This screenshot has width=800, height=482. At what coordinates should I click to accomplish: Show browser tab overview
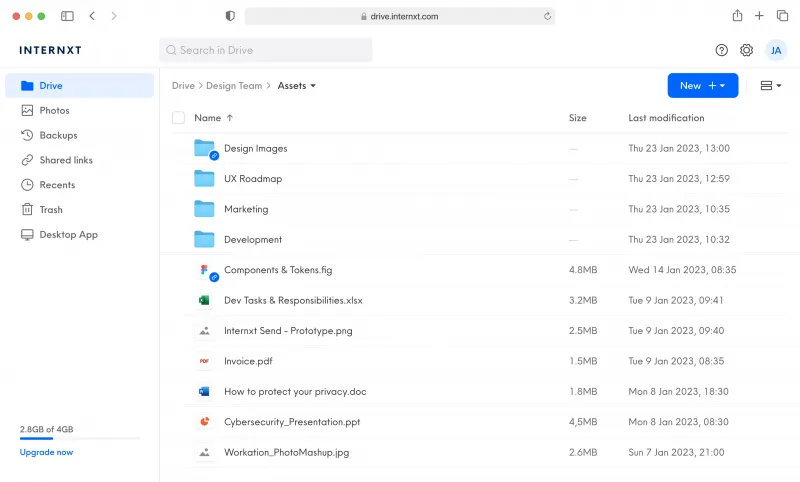[782, 16]
